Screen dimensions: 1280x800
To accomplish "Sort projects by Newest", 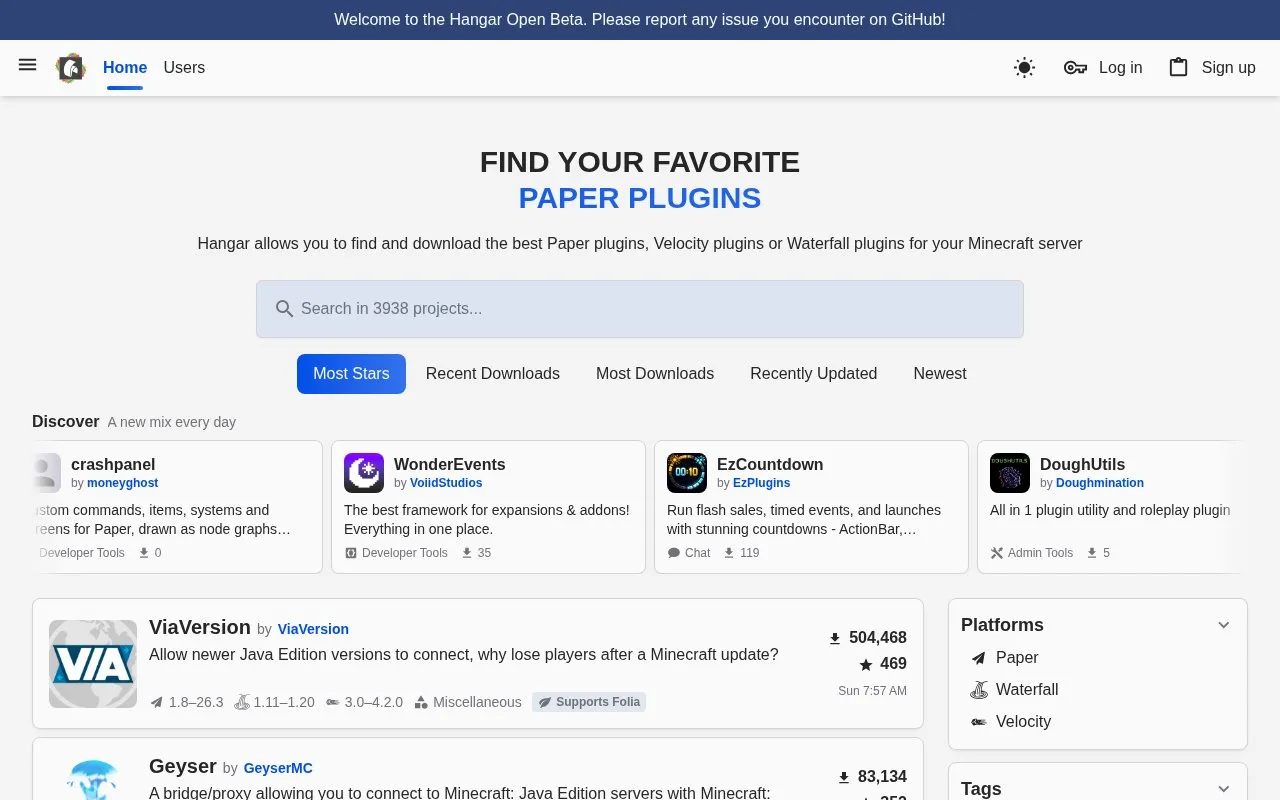I will [940, 374].
